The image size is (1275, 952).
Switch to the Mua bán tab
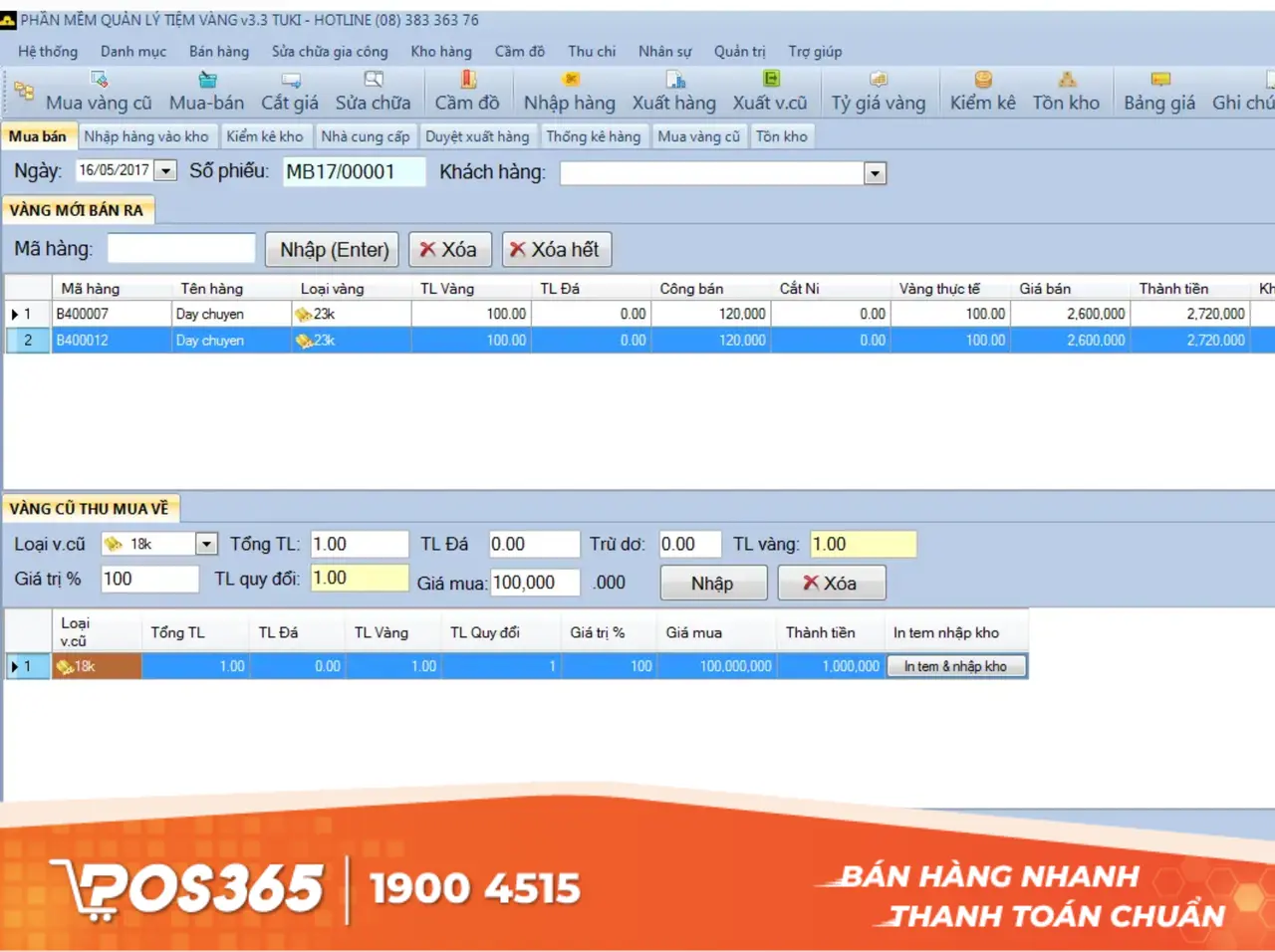38,136
